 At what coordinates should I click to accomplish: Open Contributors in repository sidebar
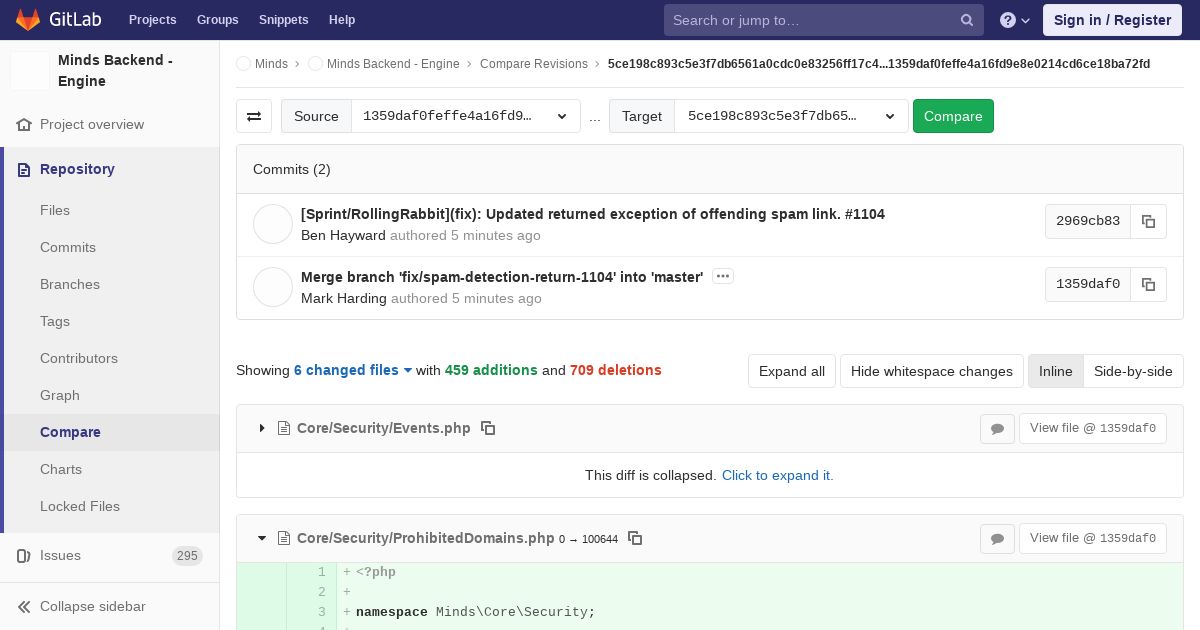[79, 358]
